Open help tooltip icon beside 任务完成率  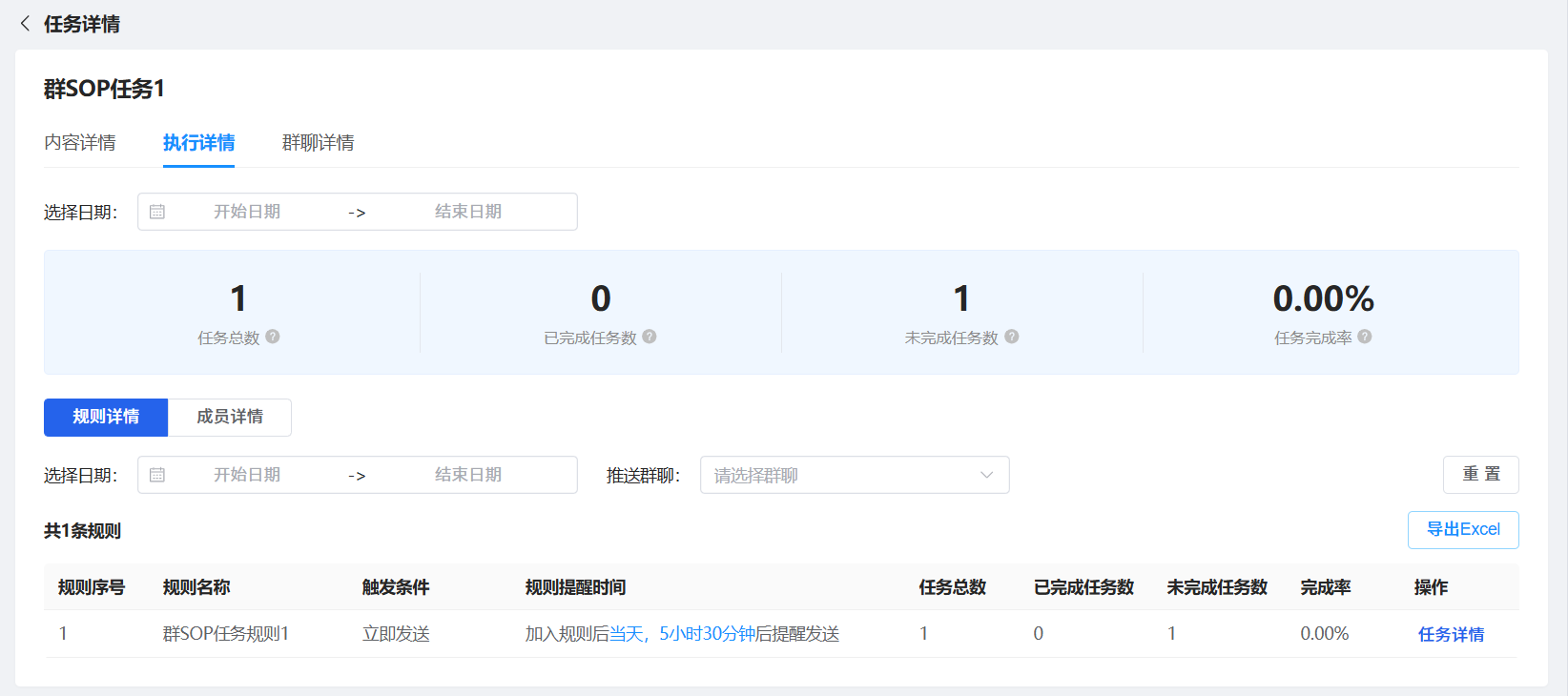(1365, 337)
